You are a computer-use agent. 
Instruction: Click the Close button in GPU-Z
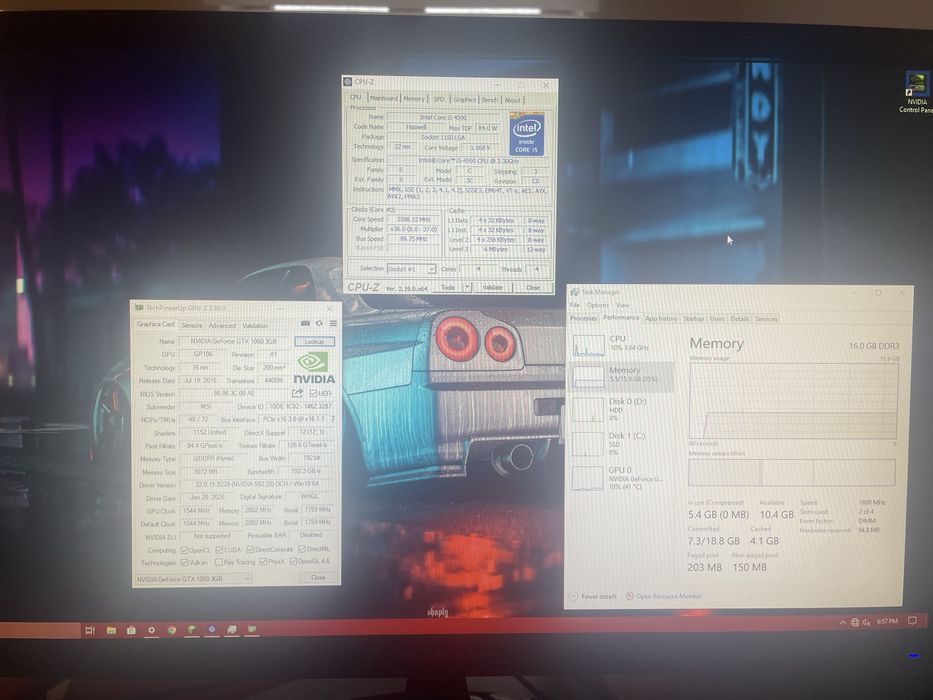click(x=318, y=577)
